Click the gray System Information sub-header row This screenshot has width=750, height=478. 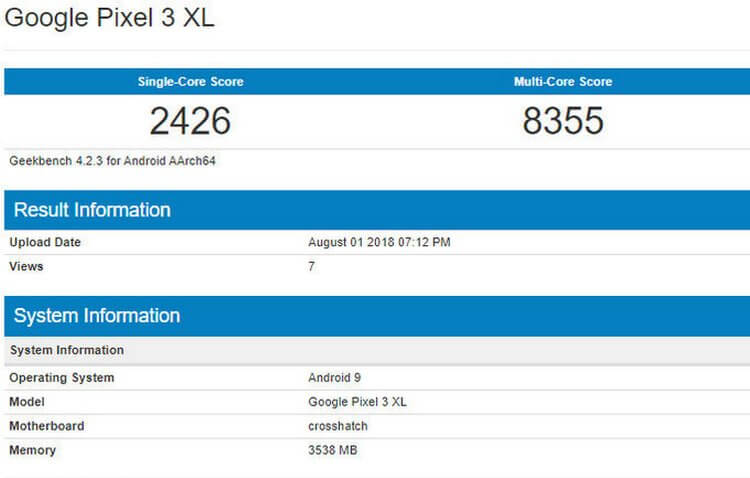(67, 350)
